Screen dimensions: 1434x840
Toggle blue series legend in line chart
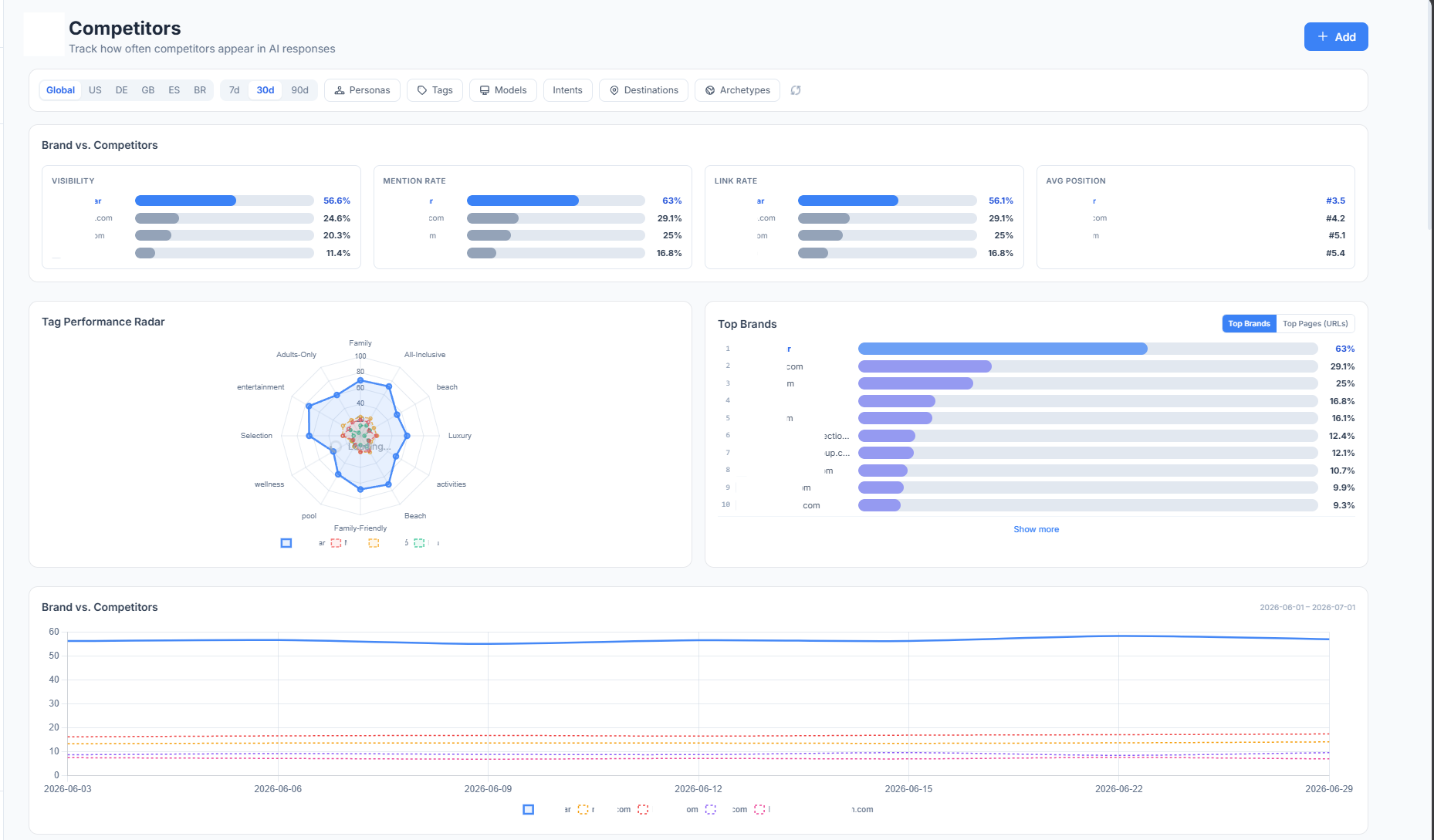[x=528, y=809]
